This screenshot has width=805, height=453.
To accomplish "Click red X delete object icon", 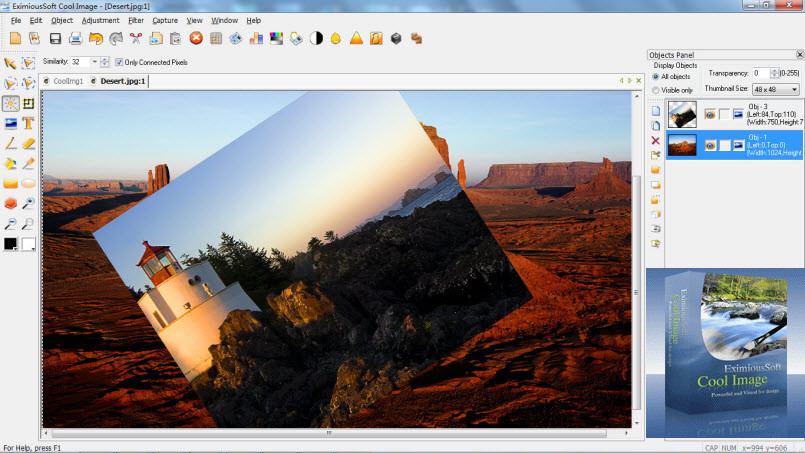I will click(656, 141).
